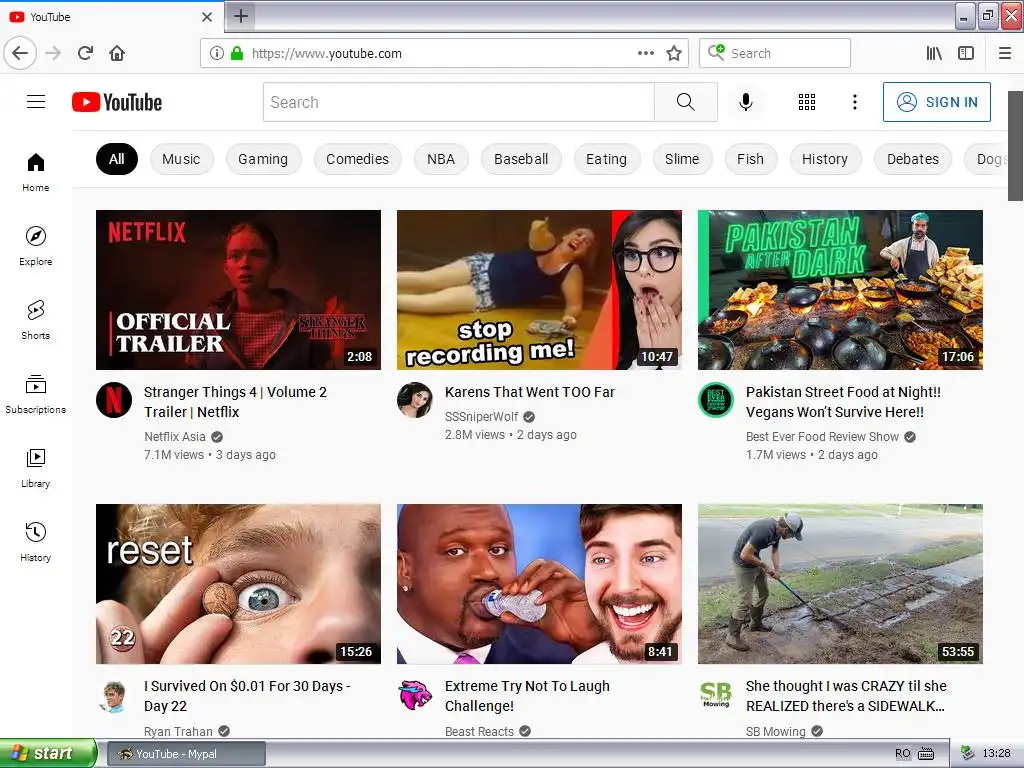Open the Windows start button
The image size is (1024, 768).
[48, 753]
